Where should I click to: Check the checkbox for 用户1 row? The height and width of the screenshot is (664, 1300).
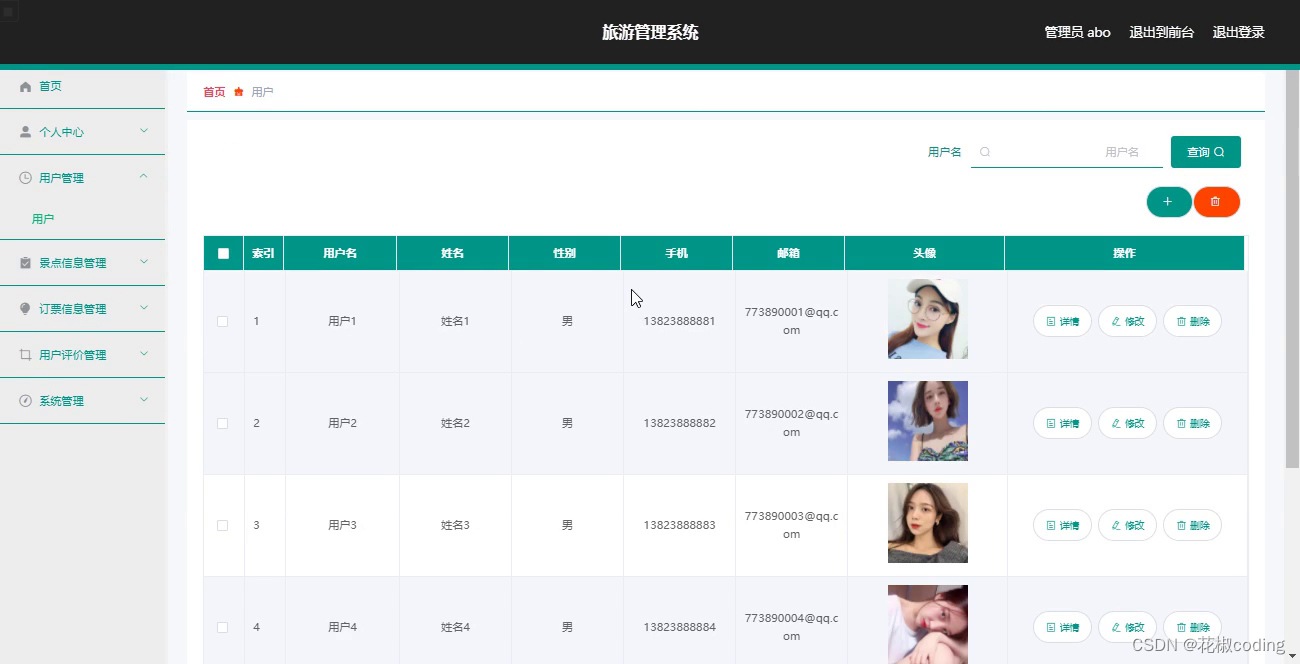pos(222,322)
